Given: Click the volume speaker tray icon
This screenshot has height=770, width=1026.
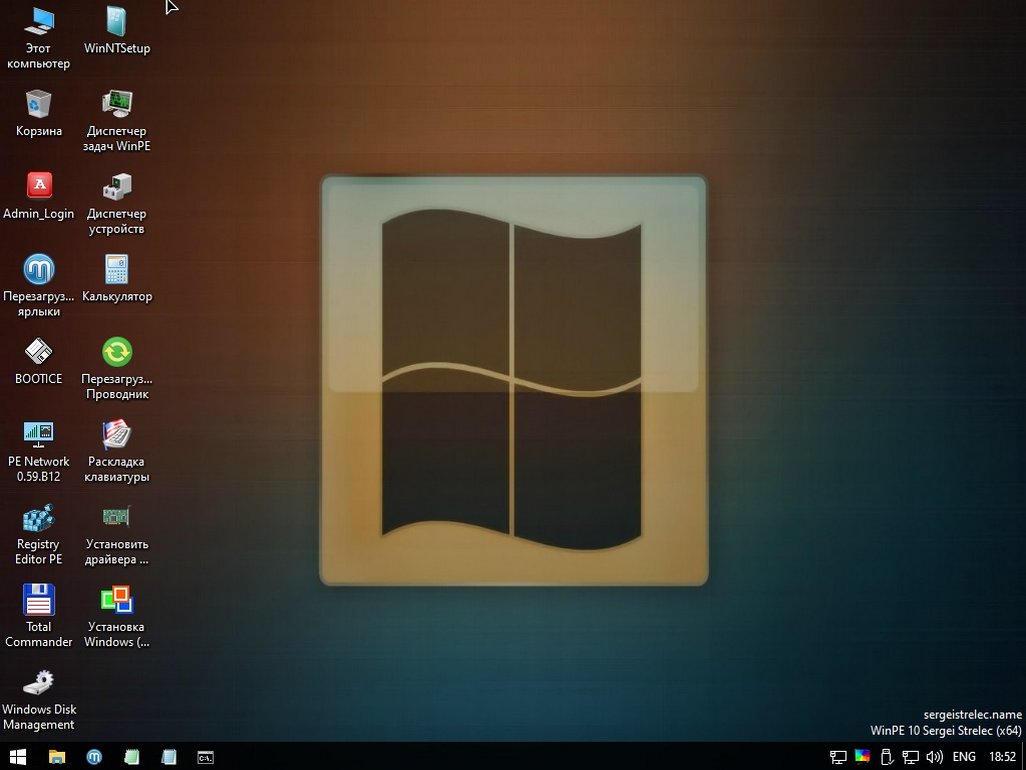Looking at the screenshot, I should tap(935, 757).
